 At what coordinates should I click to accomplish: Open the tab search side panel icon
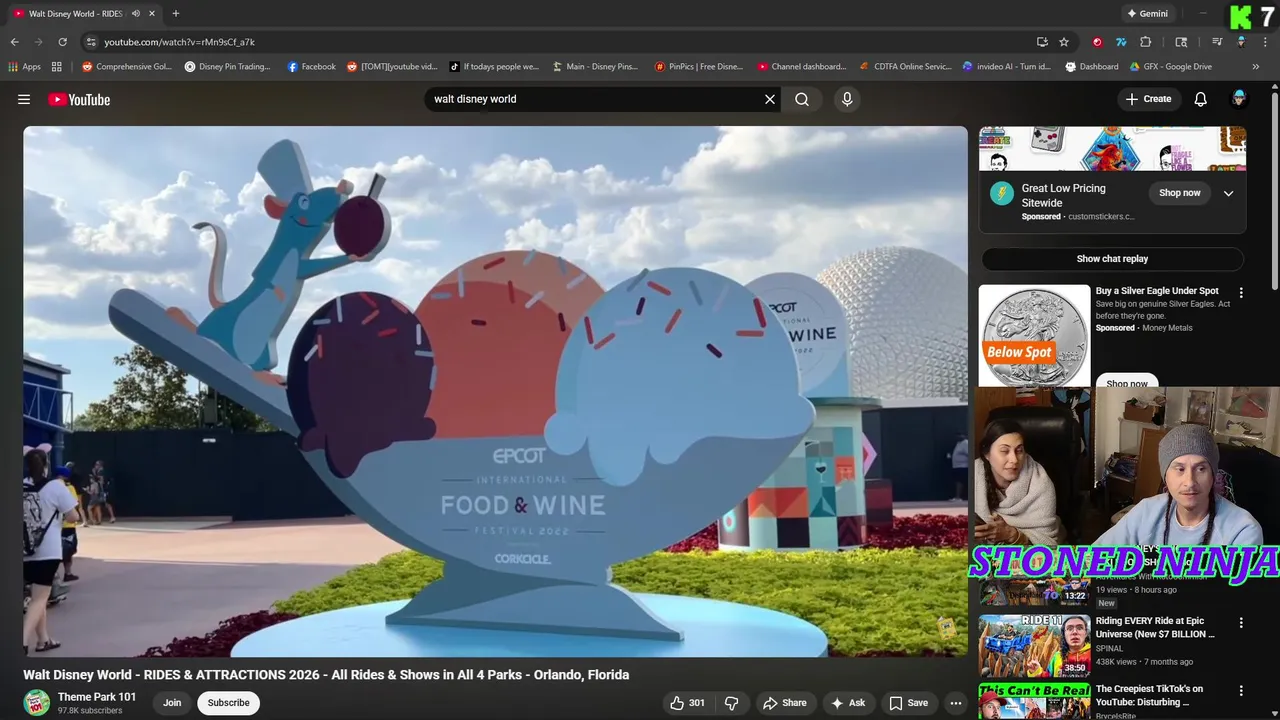(1181, 42)
